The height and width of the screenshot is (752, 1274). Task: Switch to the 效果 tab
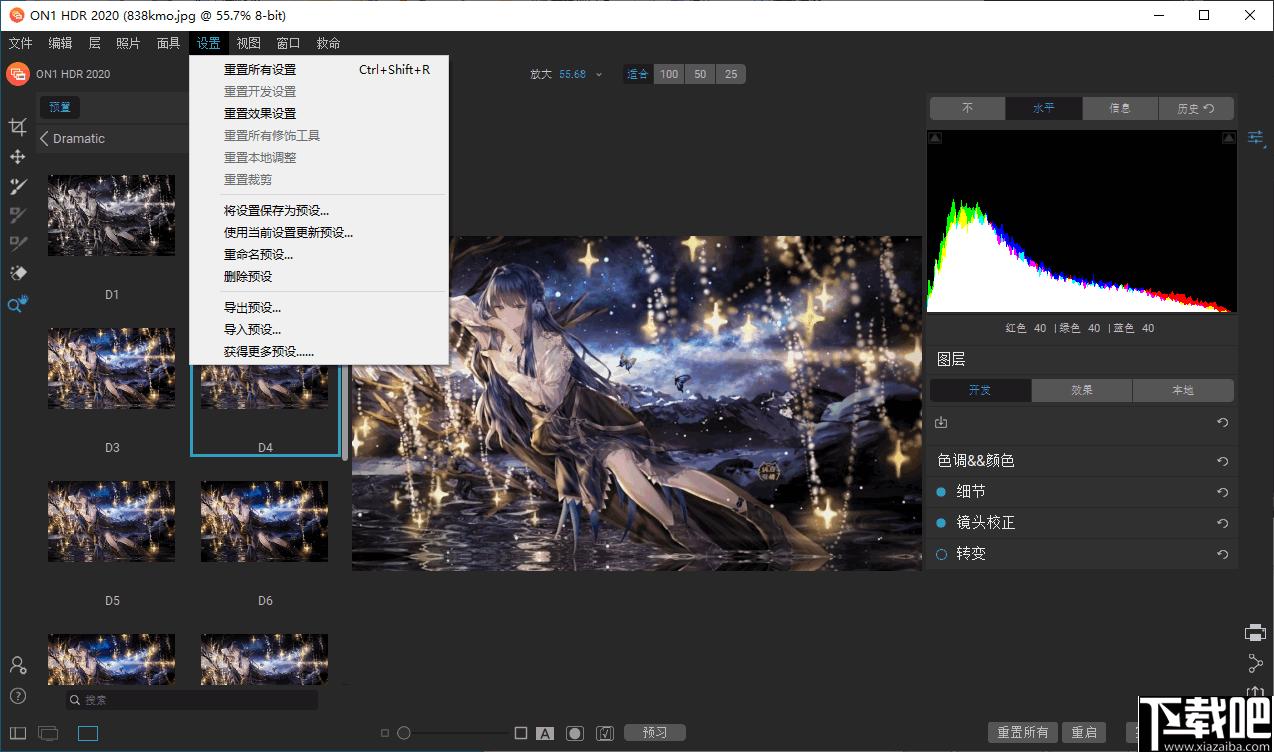pos(1082,391)
